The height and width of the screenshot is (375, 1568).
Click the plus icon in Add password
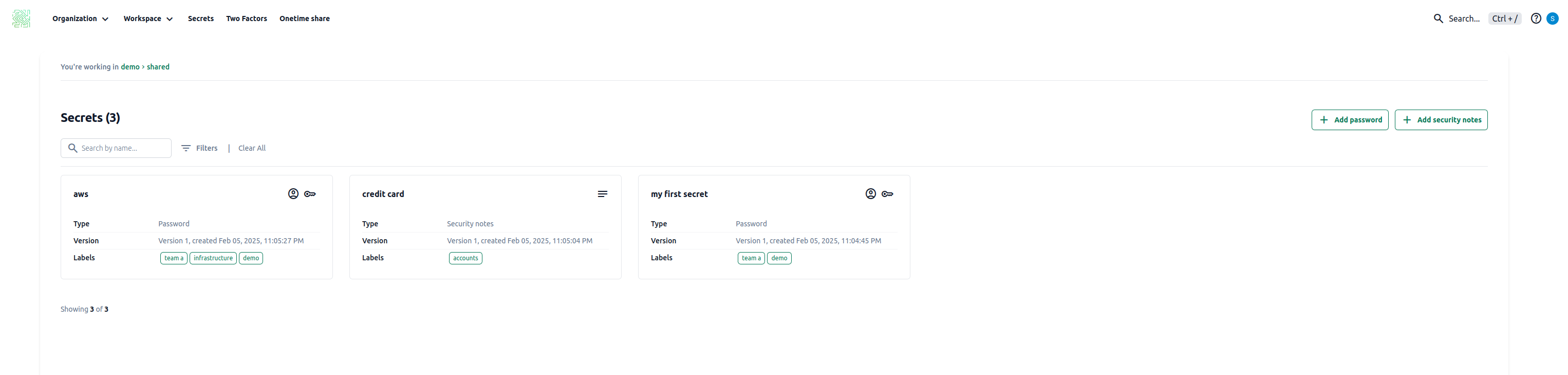(x=1323, y=120)
